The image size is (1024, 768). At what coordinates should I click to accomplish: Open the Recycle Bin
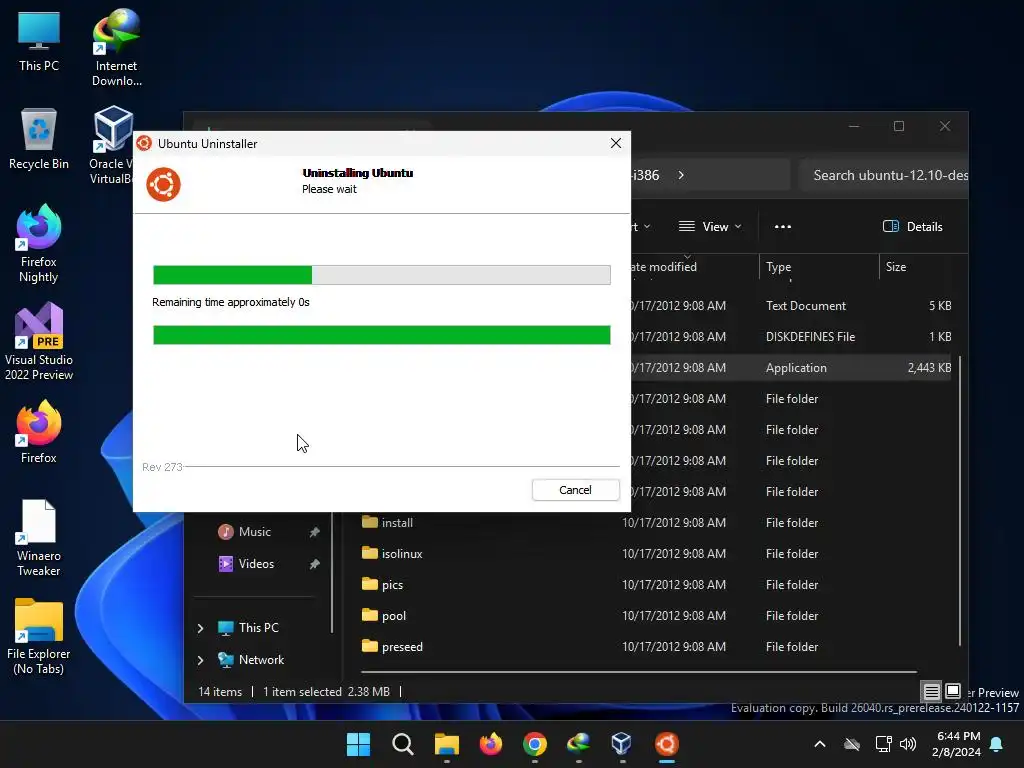point(39,138)
